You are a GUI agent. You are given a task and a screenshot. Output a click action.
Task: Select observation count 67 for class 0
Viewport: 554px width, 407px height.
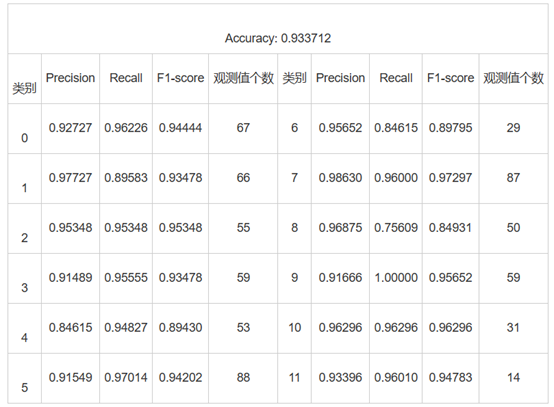pos(243,128)
